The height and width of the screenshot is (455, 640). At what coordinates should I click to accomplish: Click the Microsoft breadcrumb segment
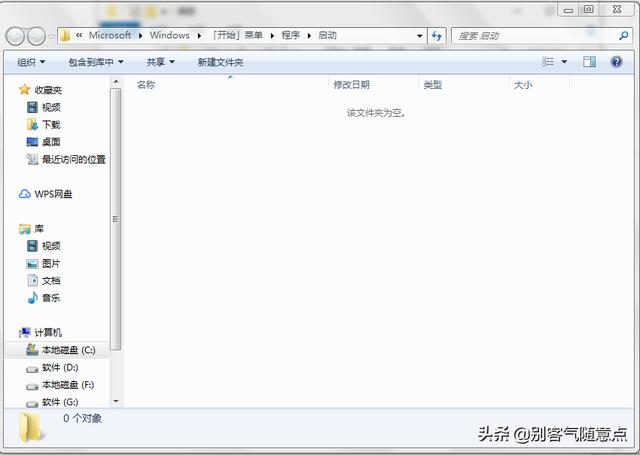[110, 35]
